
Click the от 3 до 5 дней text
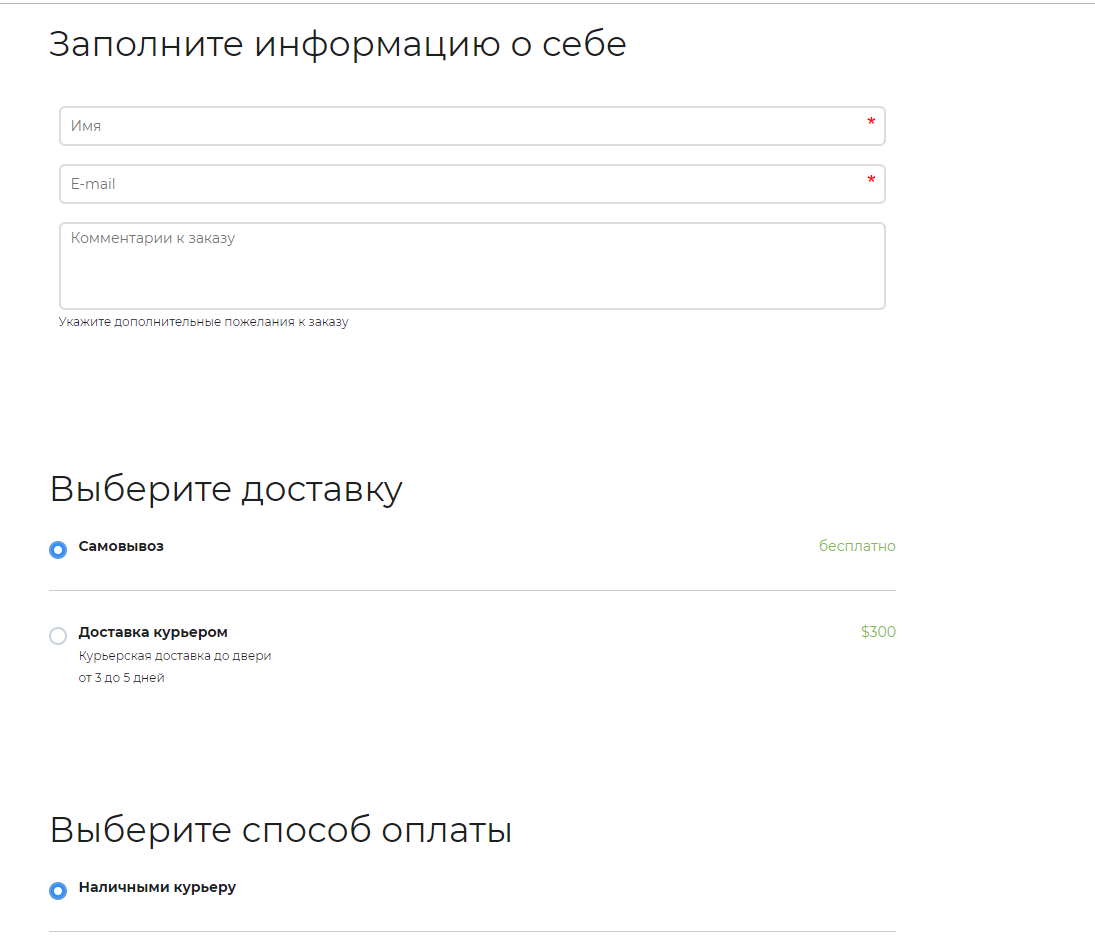(121, 678)
